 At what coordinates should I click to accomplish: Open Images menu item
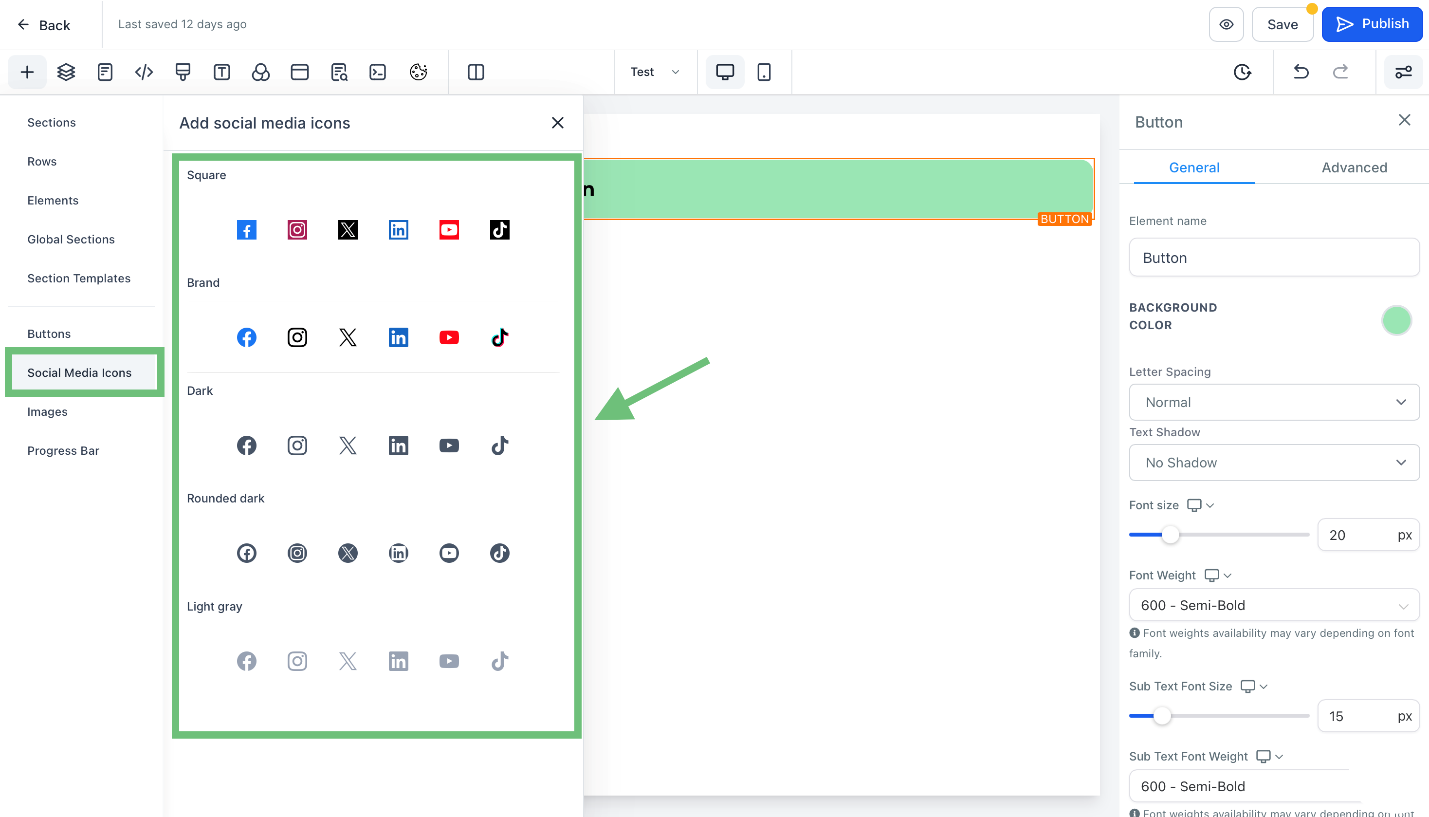[48, 412]
